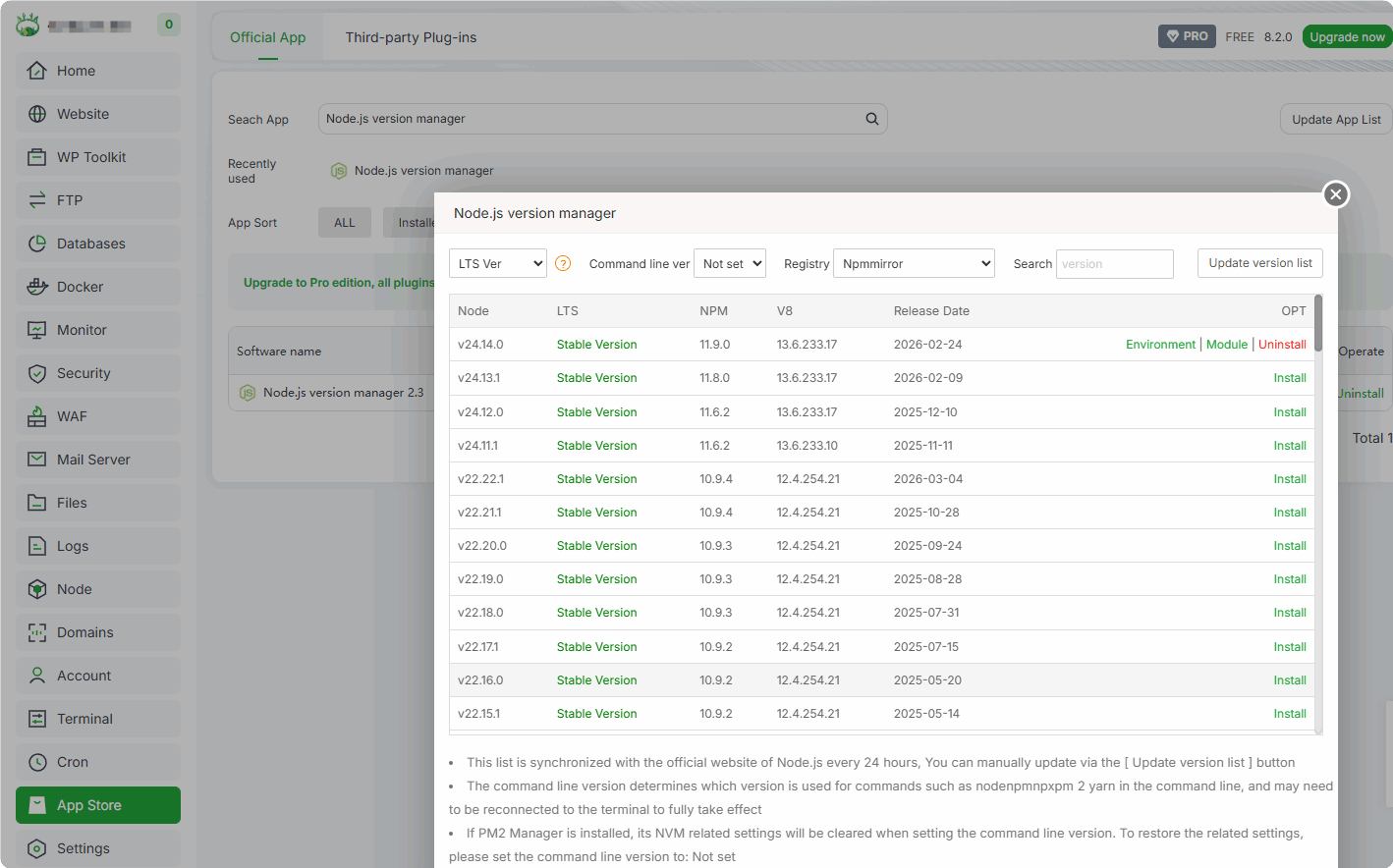The width and height of the screenshot is (1393, 868).
Task: Click the Cron clock icon
Action: point(37,762)
